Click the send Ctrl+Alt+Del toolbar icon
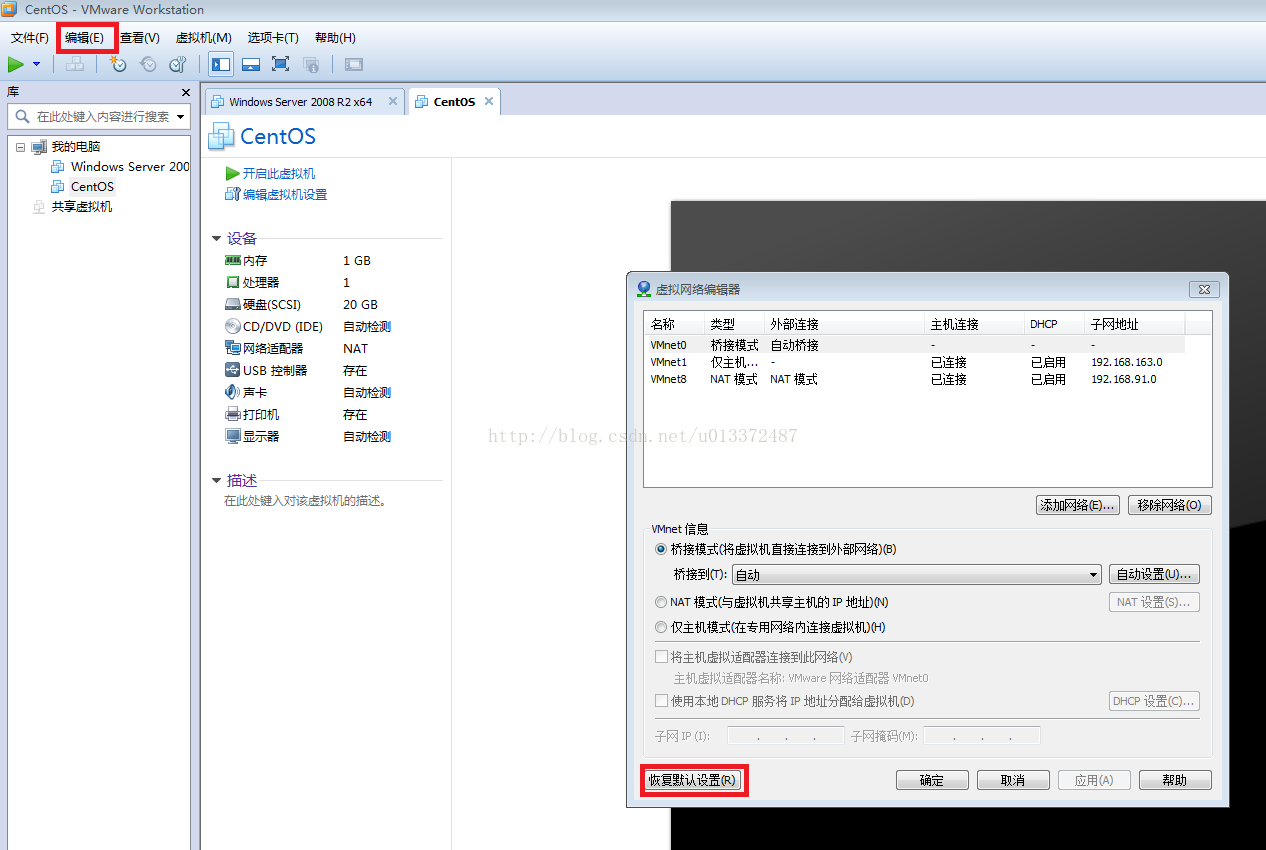The width and height of the screenshot is (1266, 850). click(75, 64)
